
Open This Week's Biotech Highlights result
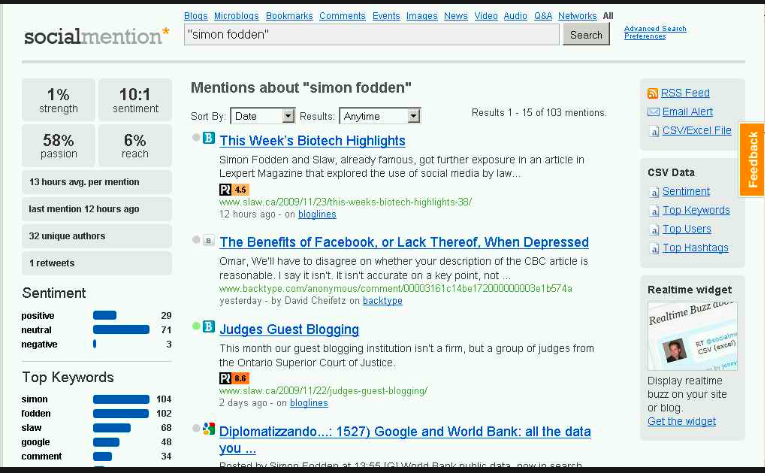point(312,141)
